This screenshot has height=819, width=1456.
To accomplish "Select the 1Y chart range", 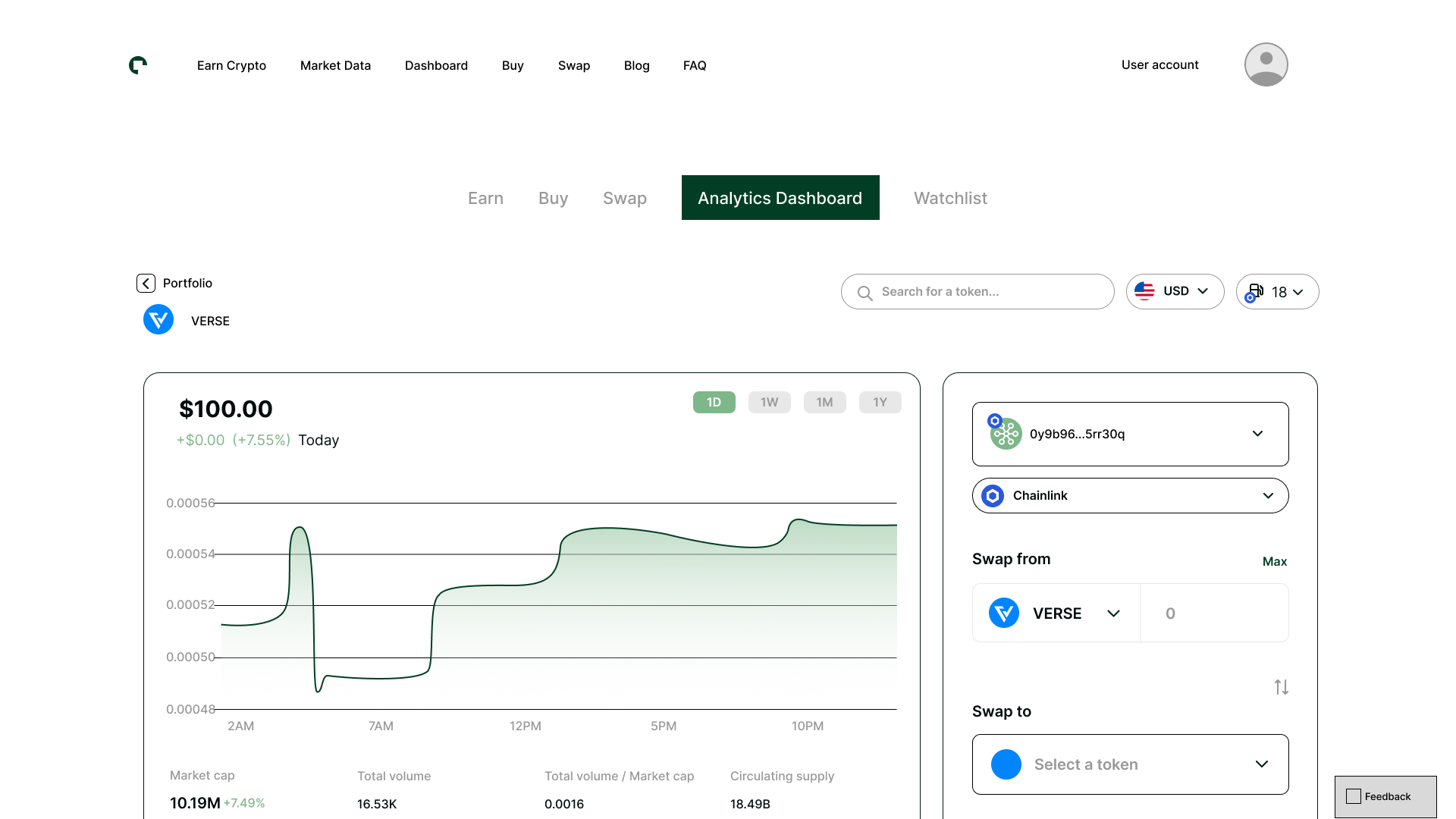I will 880,402.
